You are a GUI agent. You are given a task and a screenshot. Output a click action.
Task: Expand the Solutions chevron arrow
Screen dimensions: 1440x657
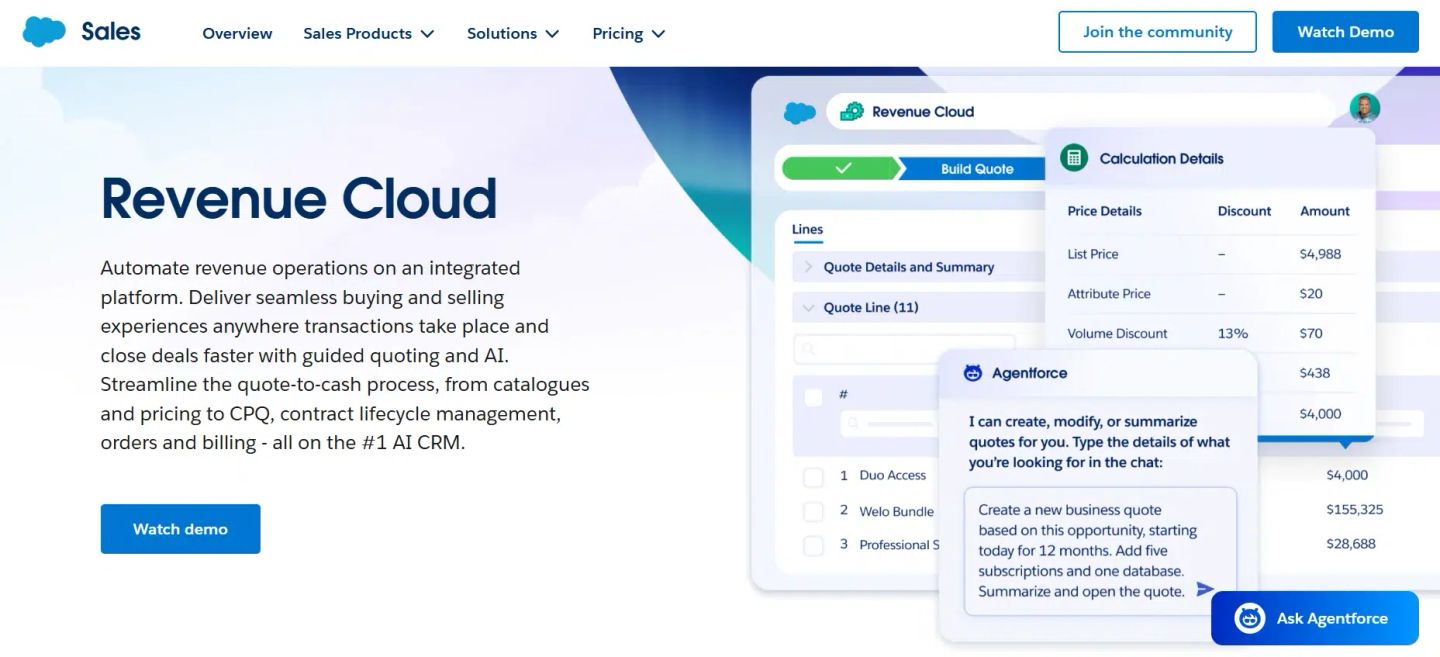click(552, 34)
